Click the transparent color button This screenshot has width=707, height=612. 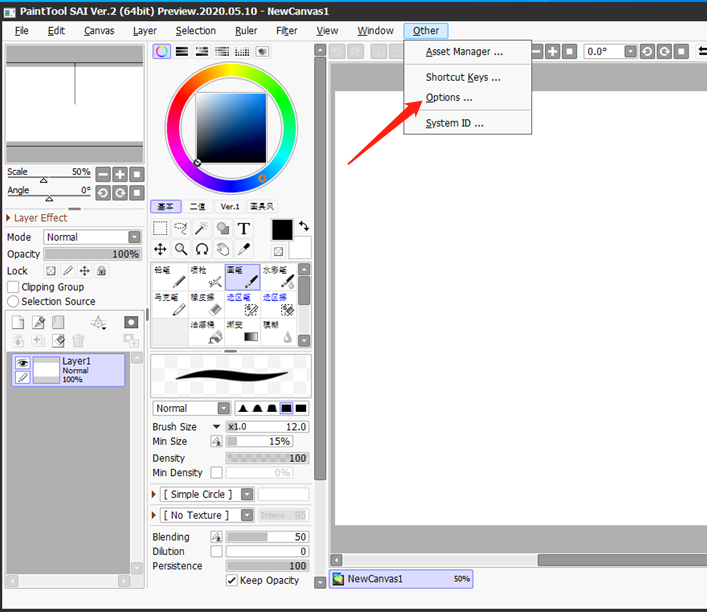(x=279, y=251)
